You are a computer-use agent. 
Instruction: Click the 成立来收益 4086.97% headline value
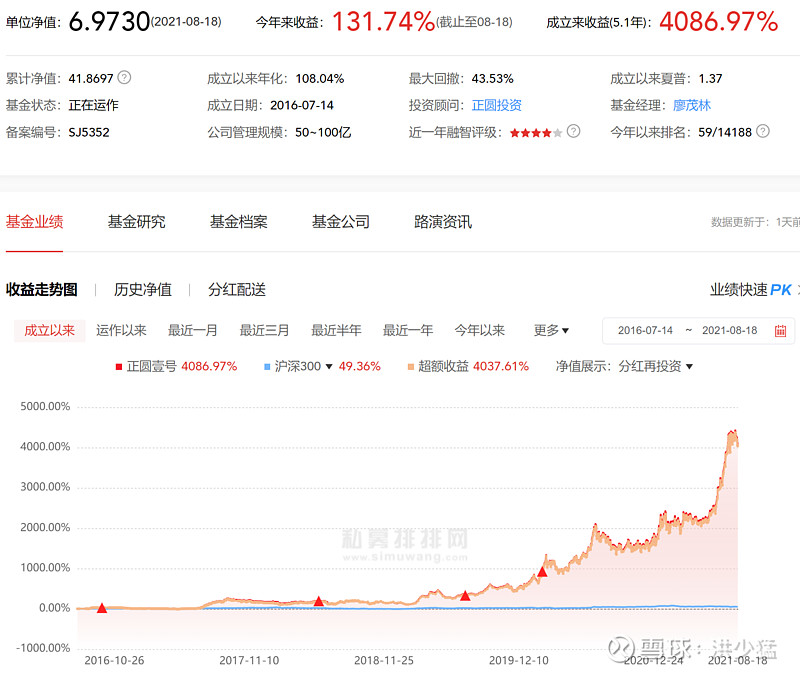pos(718,21)
